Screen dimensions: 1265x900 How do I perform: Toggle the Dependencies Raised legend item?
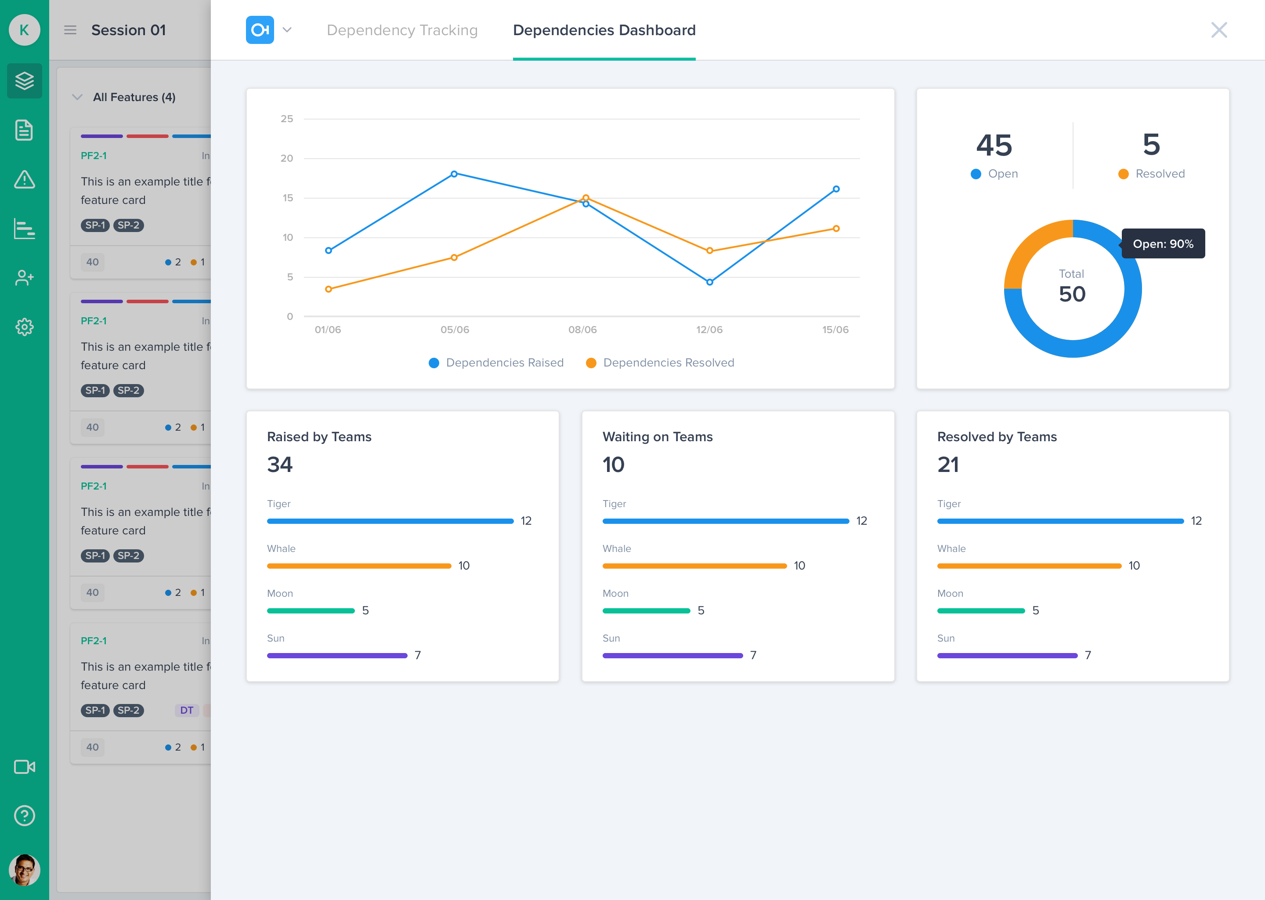click(496, 363)
